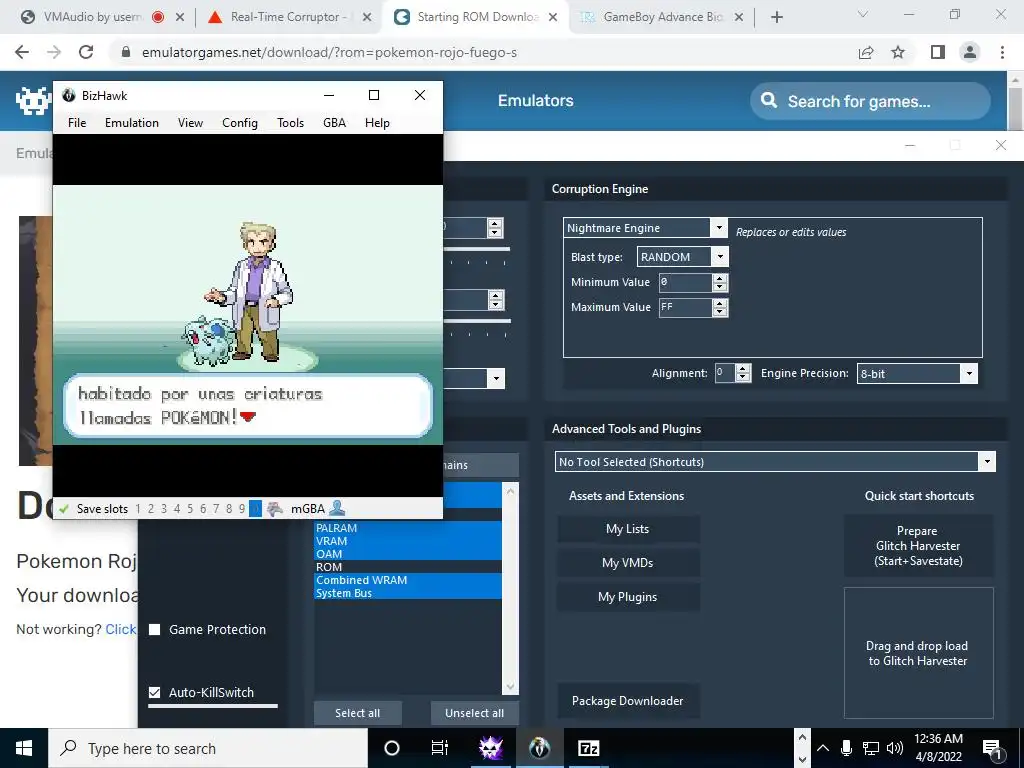Image resolution: width=1024 pixels, height=768 pixels.
Task: Open Chrome's three-dot menu
Action: pos(1002,52)
